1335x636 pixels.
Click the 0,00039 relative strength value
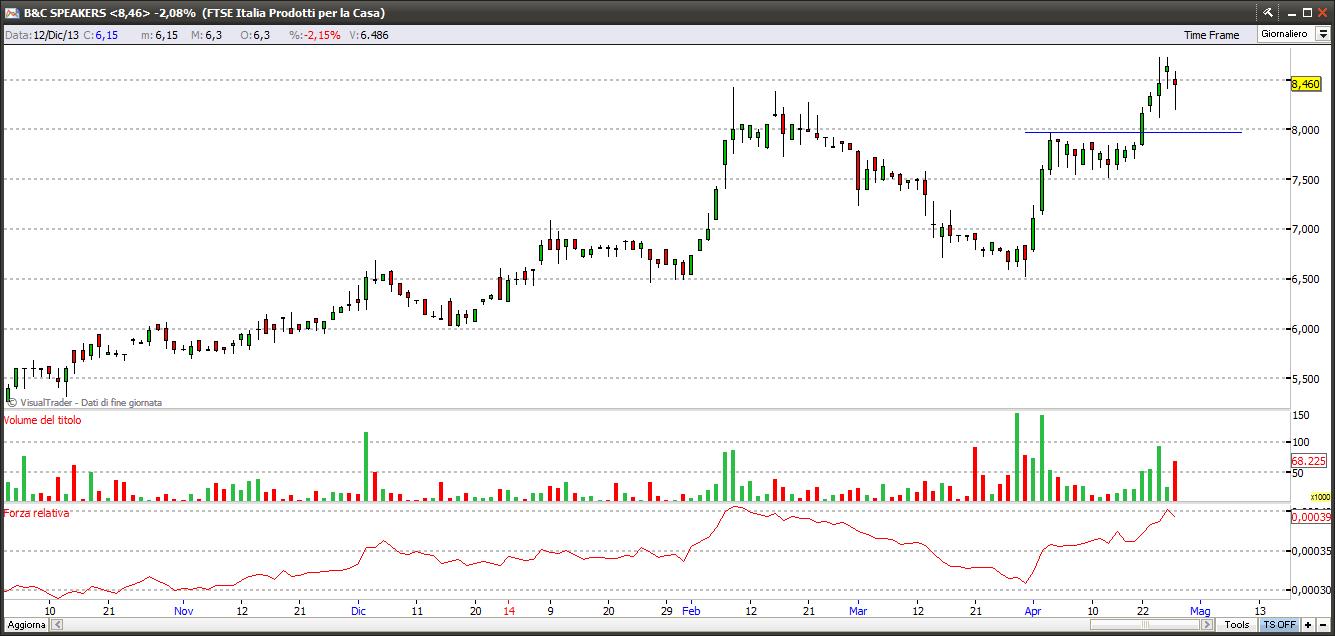click(1311, 517)
